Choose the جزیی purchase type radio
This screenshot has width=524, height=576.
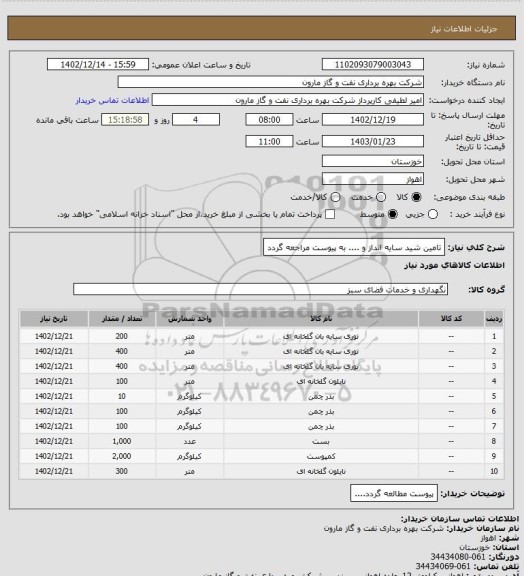tap(433, 214)
